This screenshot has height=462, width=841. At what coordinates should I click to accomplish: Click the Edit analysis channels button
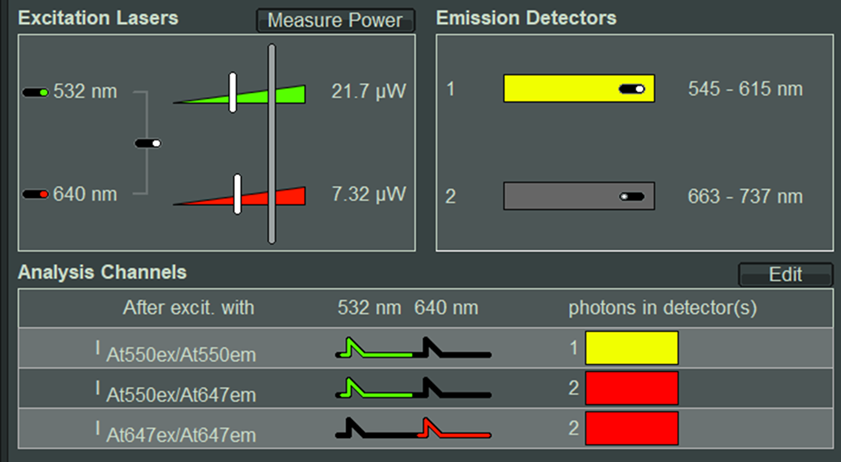click(x=785, y=274)
